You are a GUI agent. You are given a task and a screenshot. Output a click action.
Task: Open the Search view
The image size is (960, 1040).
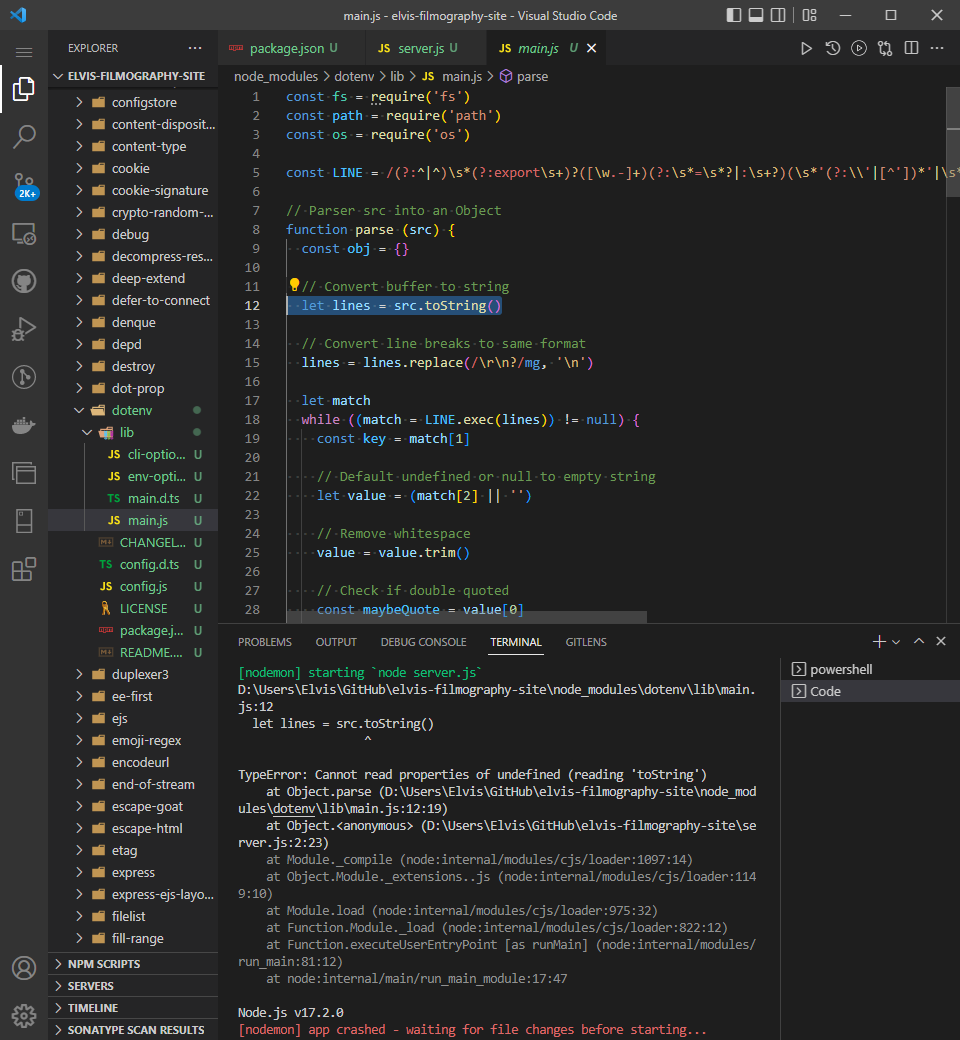[x=24, y=137]
